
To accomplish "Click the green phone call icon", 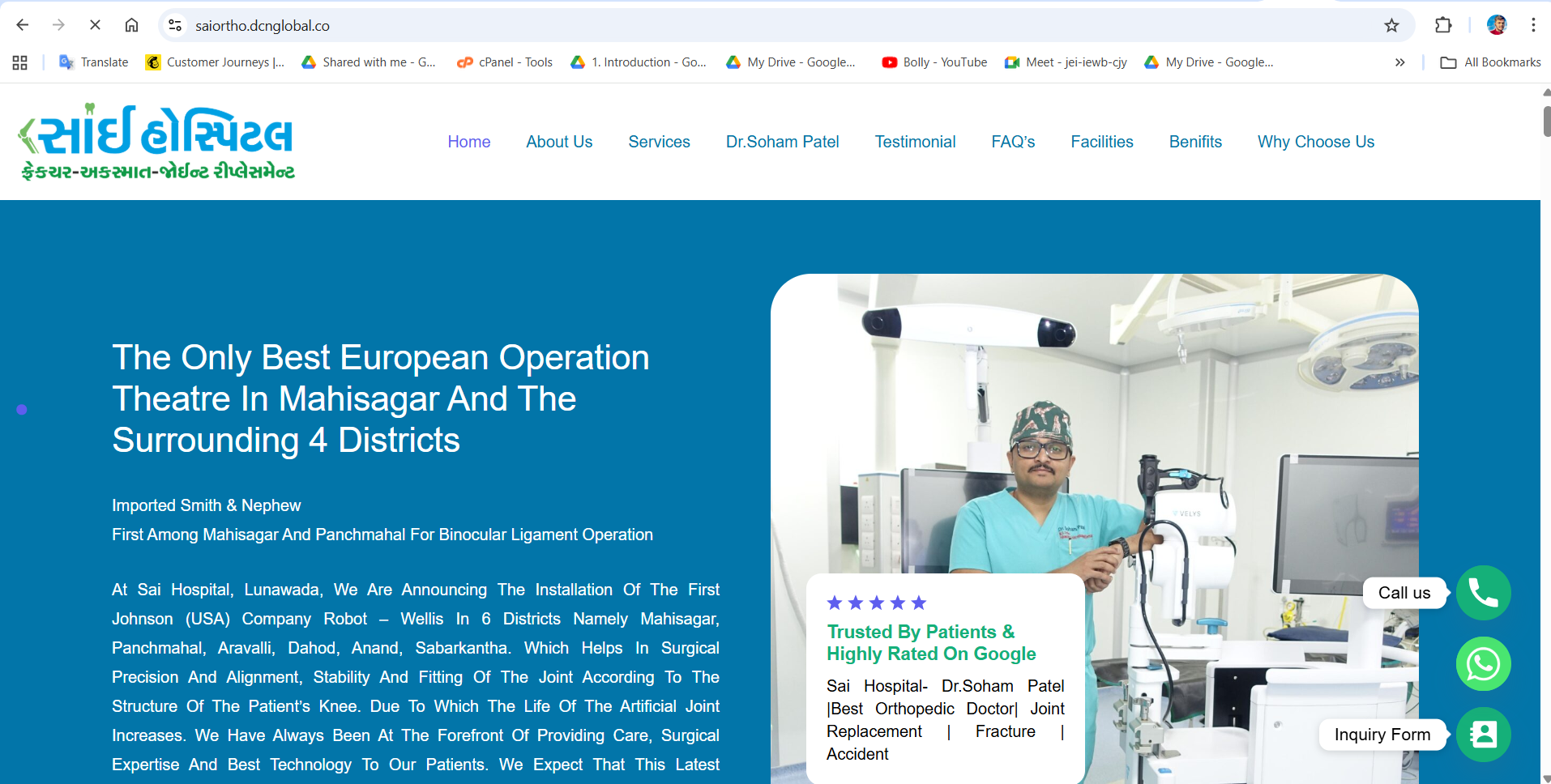I will pos(1483,593).
